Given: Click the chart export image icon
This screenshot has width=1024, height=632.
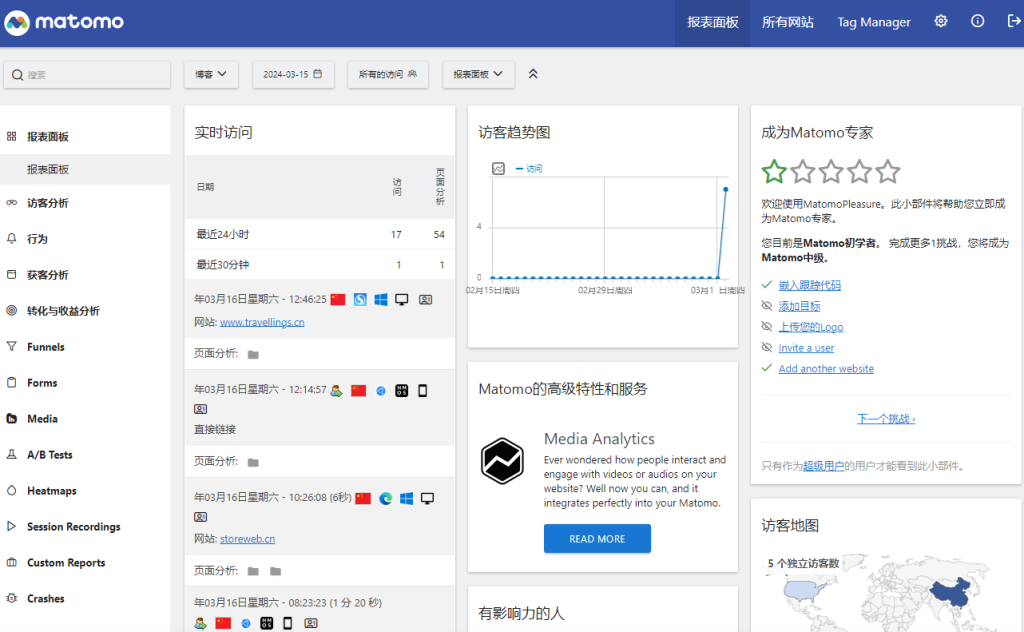Looking at the screenshot, I should coord(498,169).
